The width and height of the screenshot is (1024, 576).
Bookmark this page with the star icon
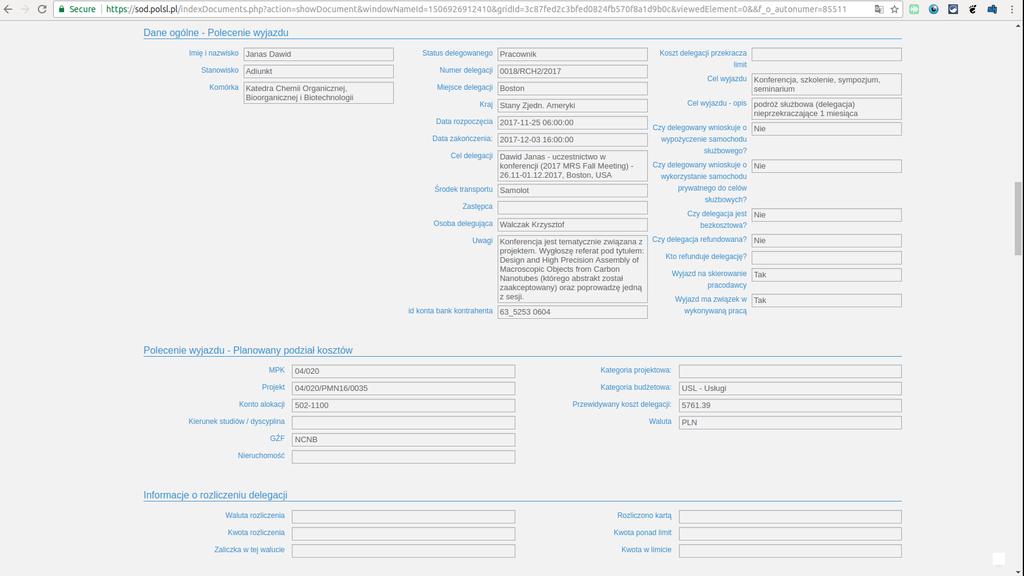(895, 9)
